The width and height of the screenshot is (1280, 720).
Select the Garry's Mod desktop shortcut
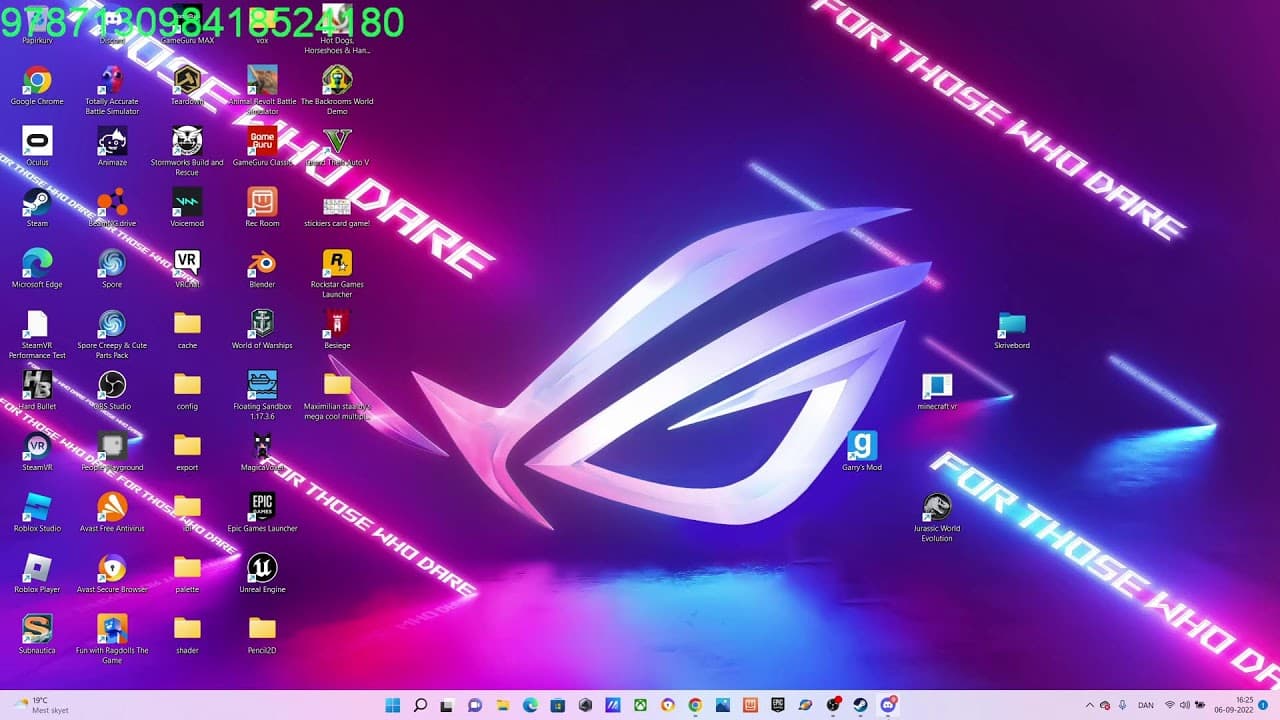point(862,452)
